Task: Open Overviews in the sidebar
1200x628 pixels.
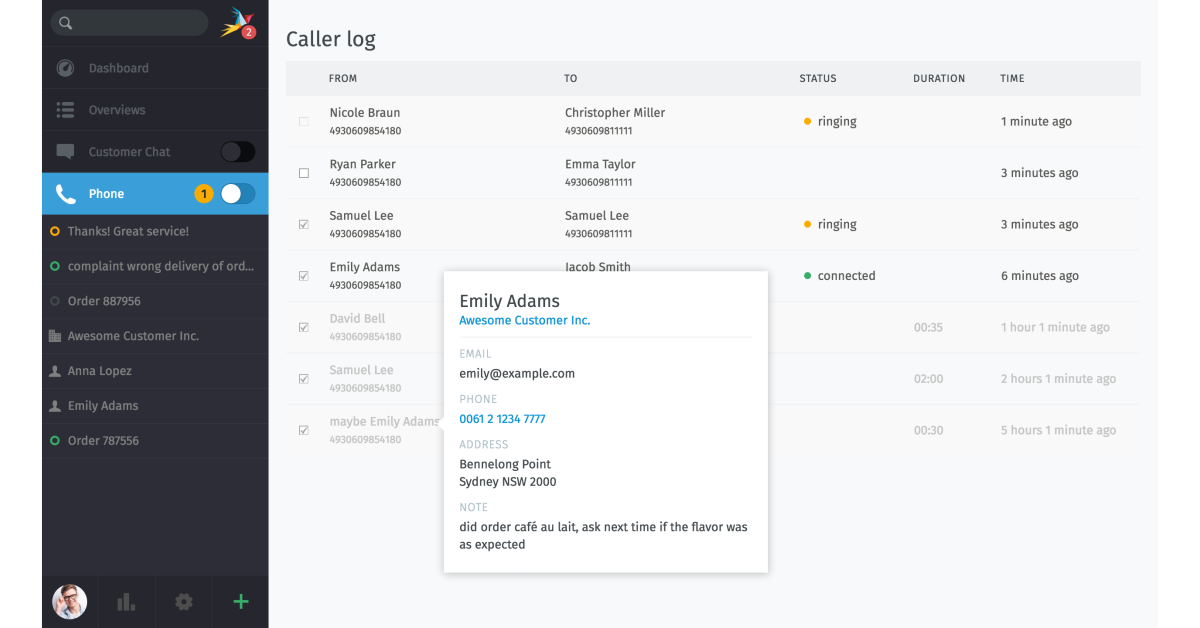Action: coord(155,110)
